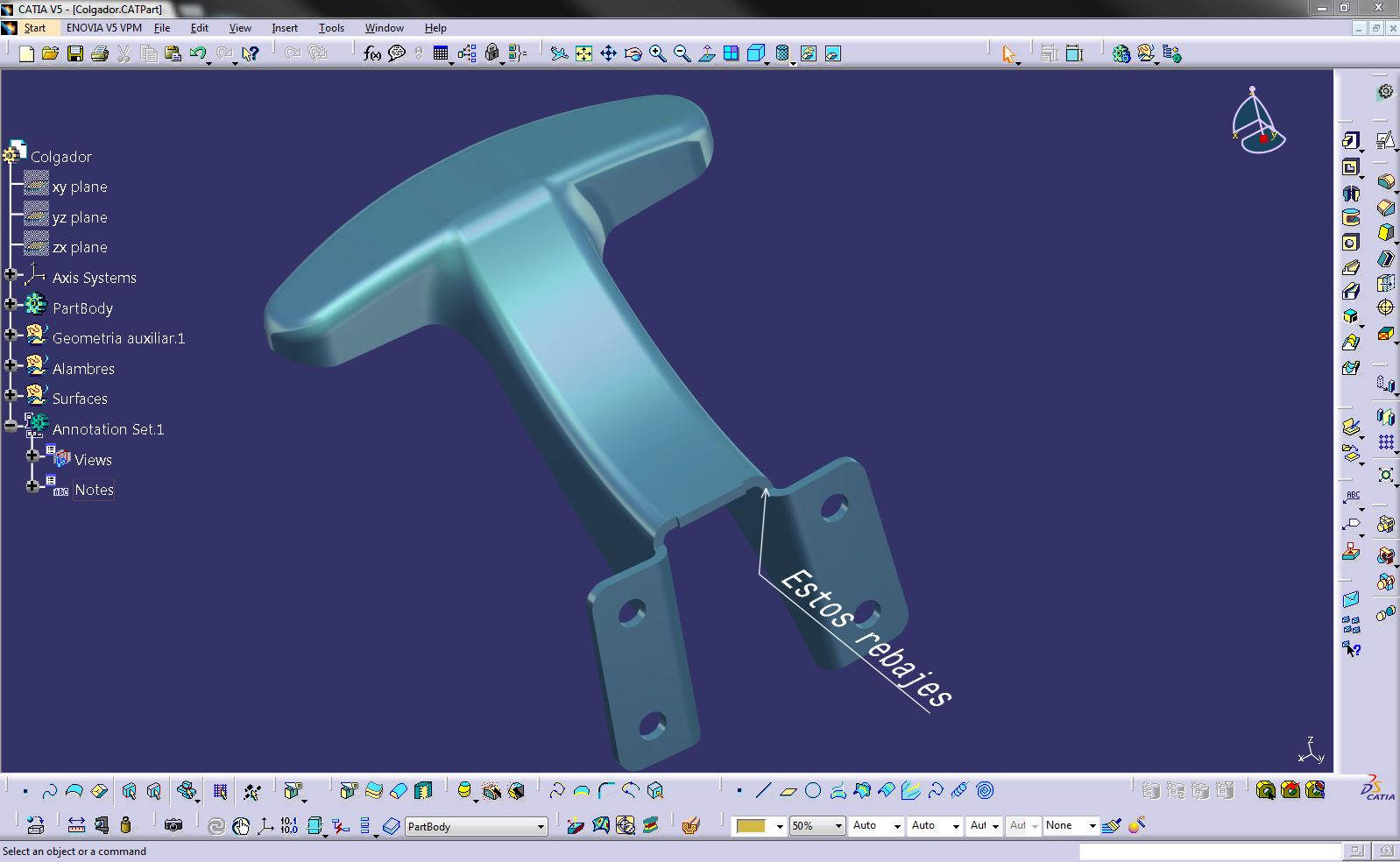Screen dimensions: 1400x862
Task: Select the Pan view tool
Action: tap(608, 54)
